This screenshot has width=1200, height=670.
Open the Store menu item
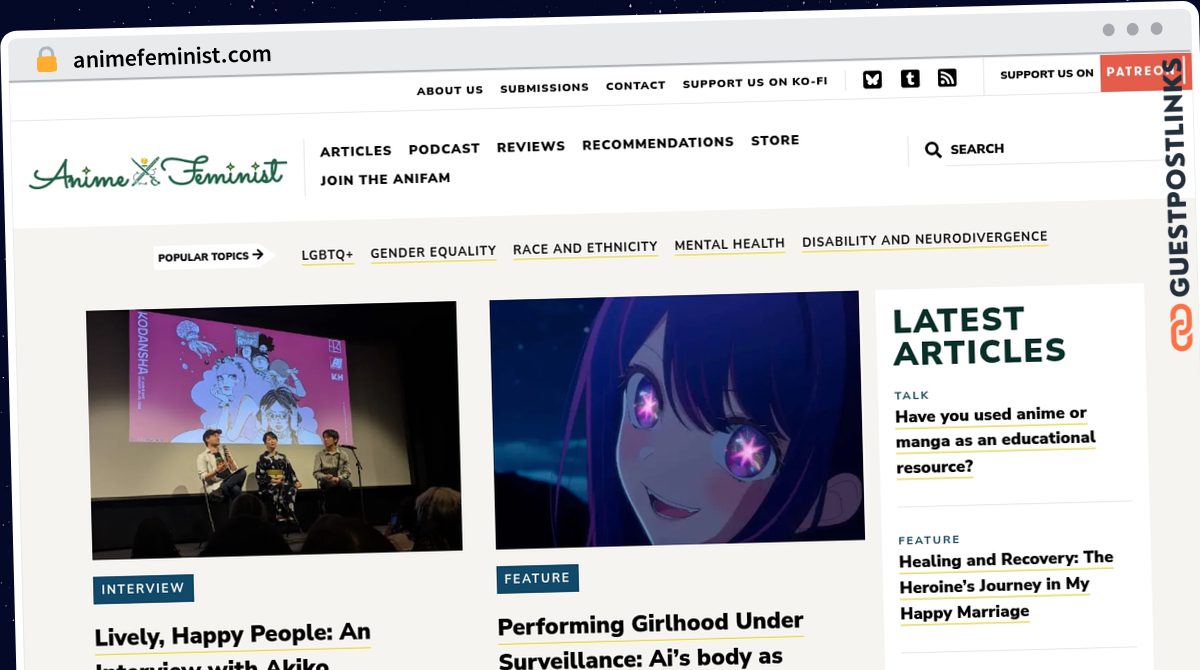click(775, 140)
